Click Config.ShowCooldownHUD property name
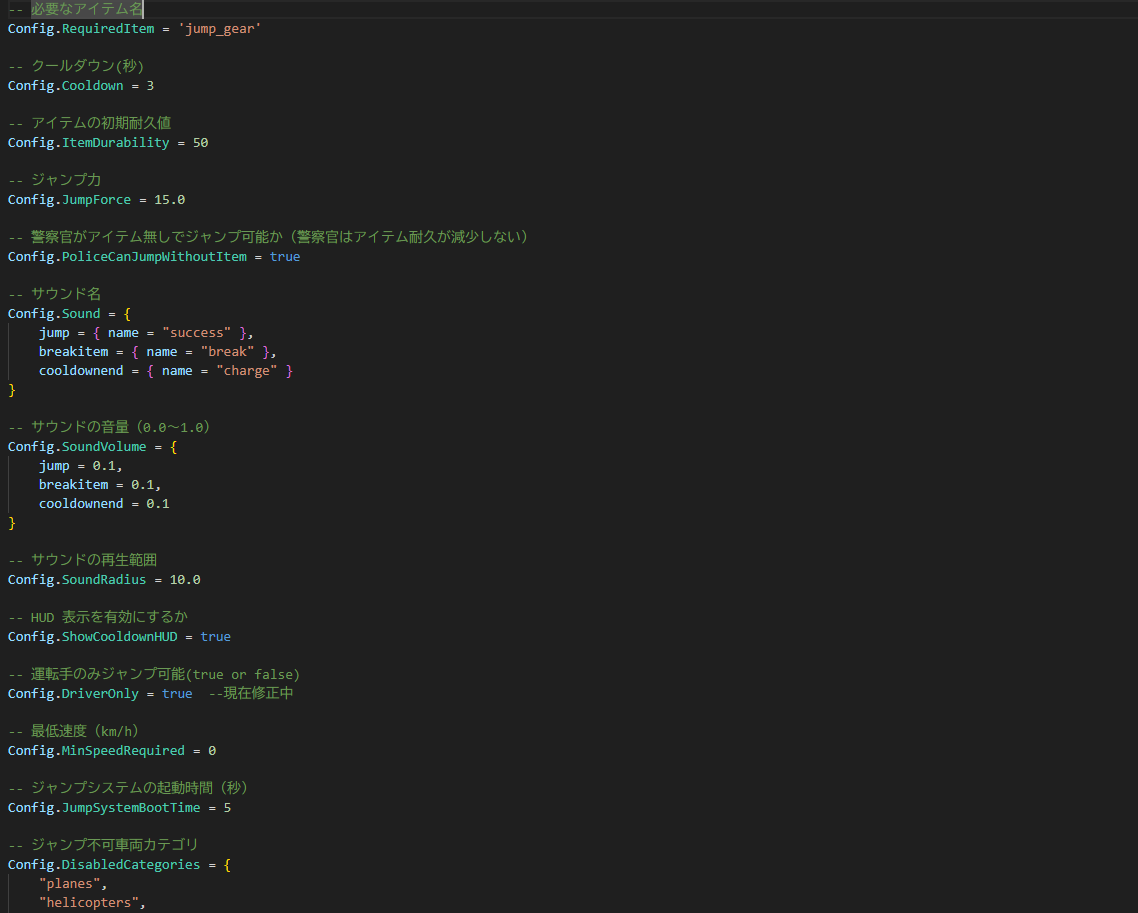 tap(93, 637)
